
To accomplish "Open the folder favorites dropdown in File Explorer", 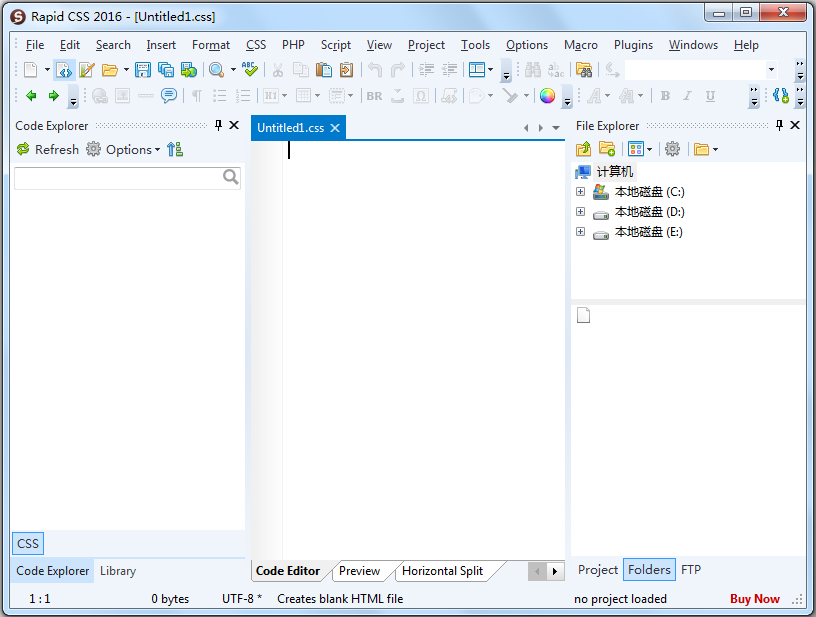I will coord(716,150).
